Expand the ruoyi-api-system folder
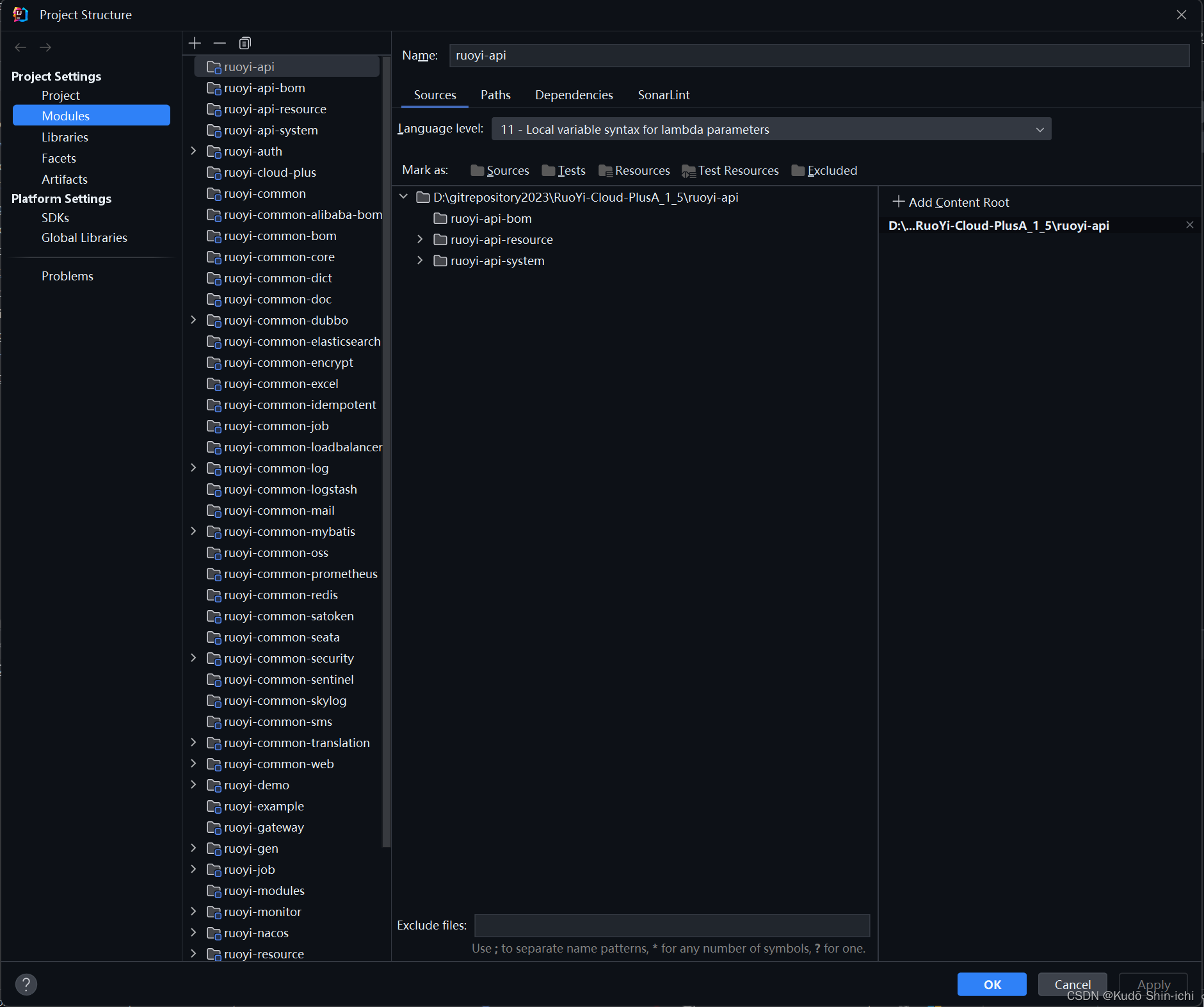Image resolution: width=1204 pixels, height=1007 pixels. coord(420,261)
